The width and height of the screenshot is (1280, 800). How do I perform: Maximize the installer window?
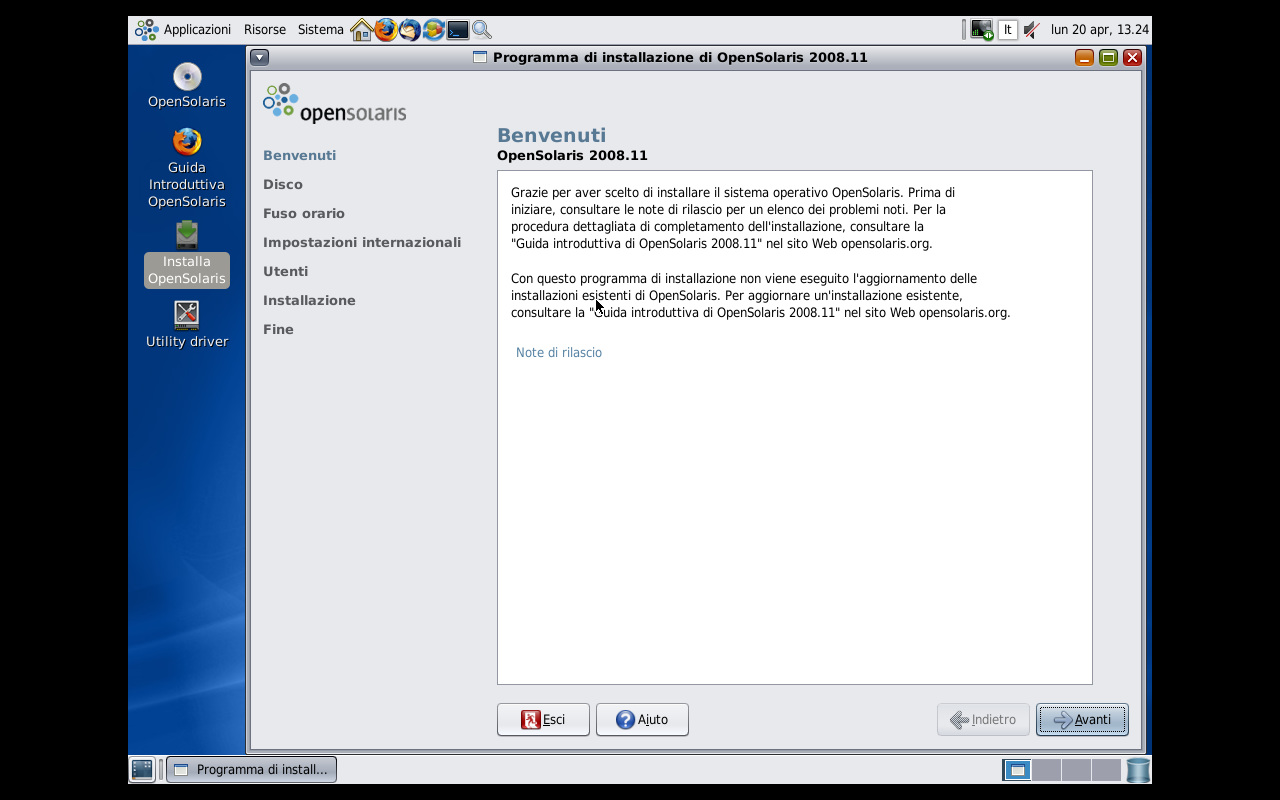pos(1108,57)
